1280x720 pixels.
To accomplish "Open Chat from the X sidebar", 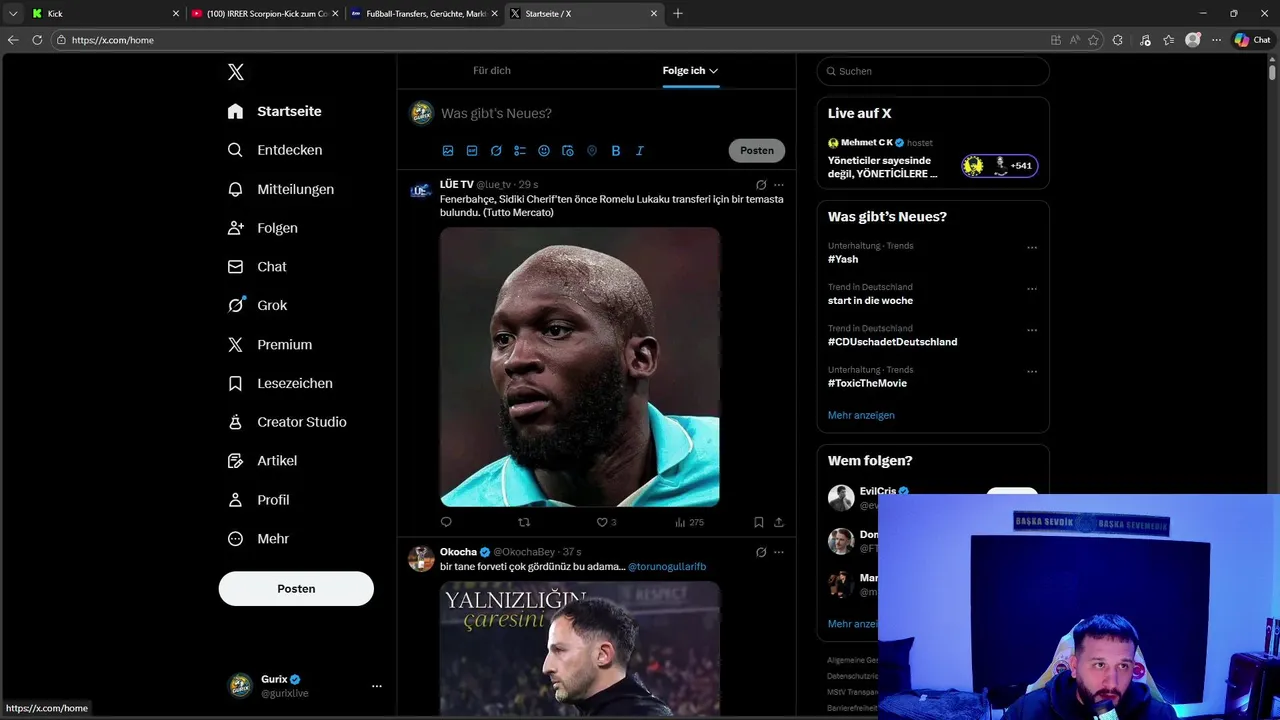I will 257,267.
